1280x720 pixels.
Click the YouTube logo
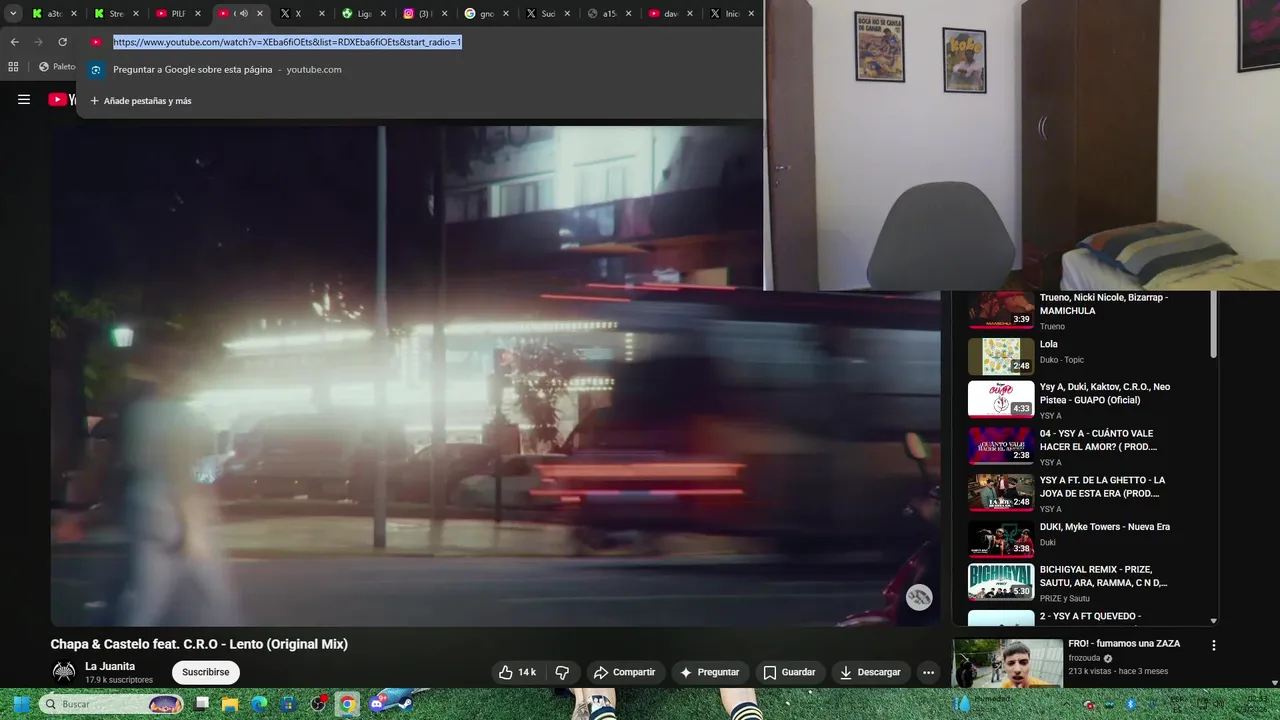coord(61,99)
